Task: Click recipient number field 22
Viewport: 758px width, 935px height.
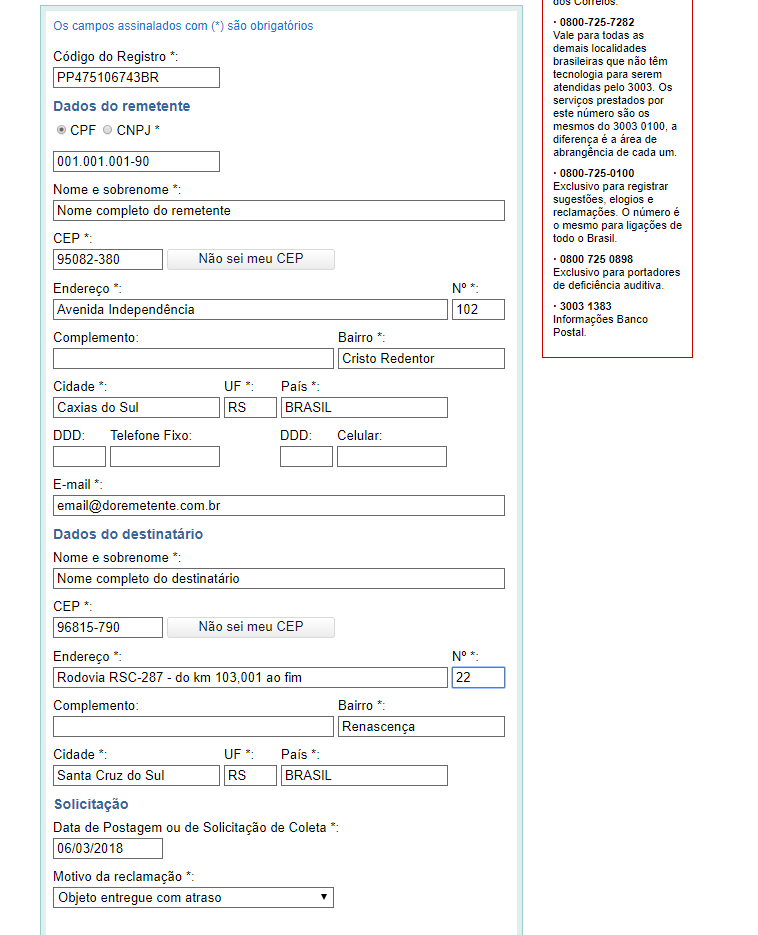Action: (478, 677)
